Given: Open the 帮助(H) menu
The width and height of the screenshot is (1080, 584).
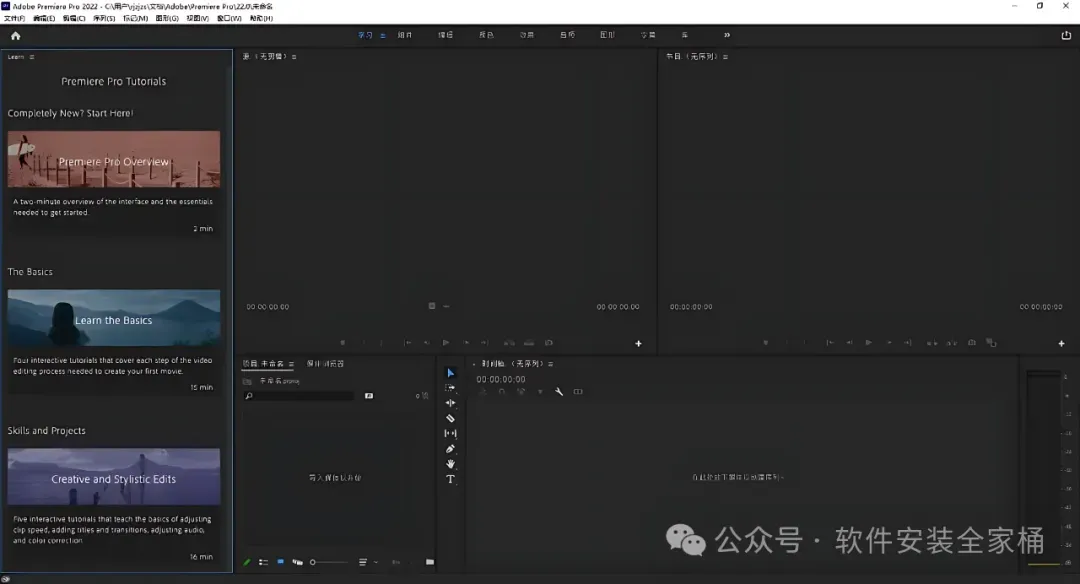Looking at the screenshot, I should 261,19.
